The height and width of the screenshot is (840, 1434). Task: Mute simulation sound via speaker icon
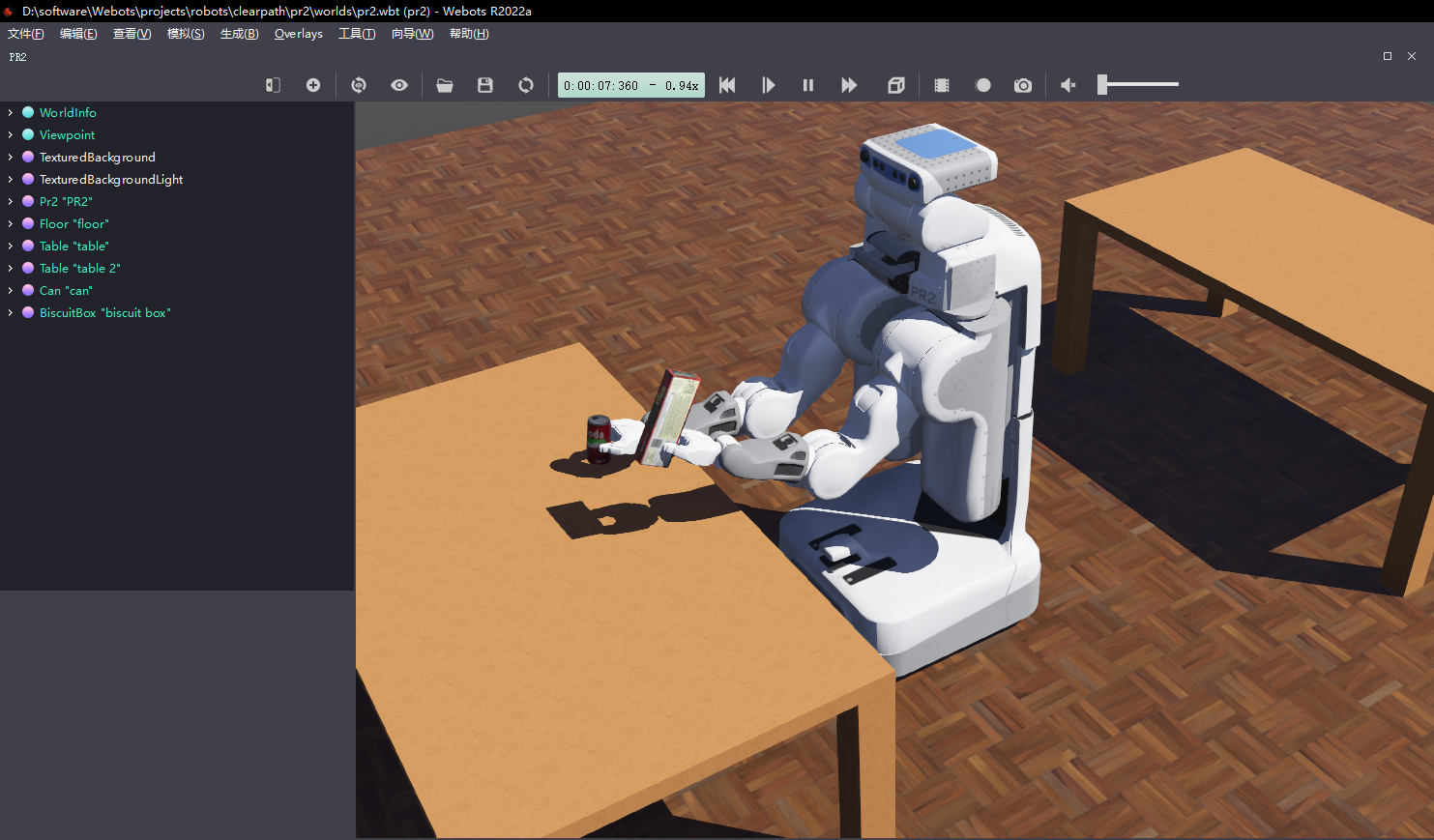point(1068,85)
